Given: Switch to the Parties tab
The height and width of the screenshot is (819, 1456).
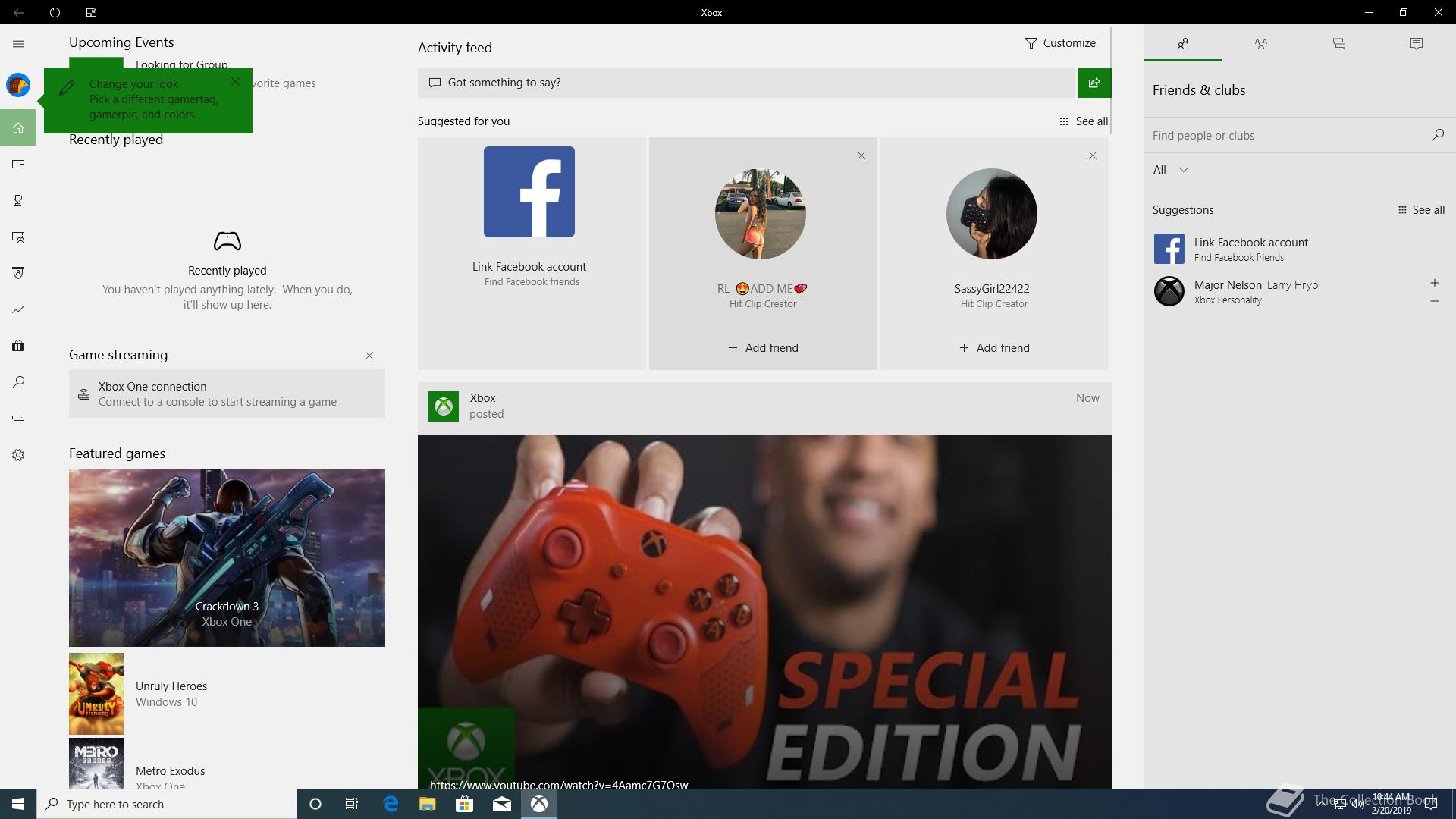Looking at the screenshot, I should click(1260, 44).
